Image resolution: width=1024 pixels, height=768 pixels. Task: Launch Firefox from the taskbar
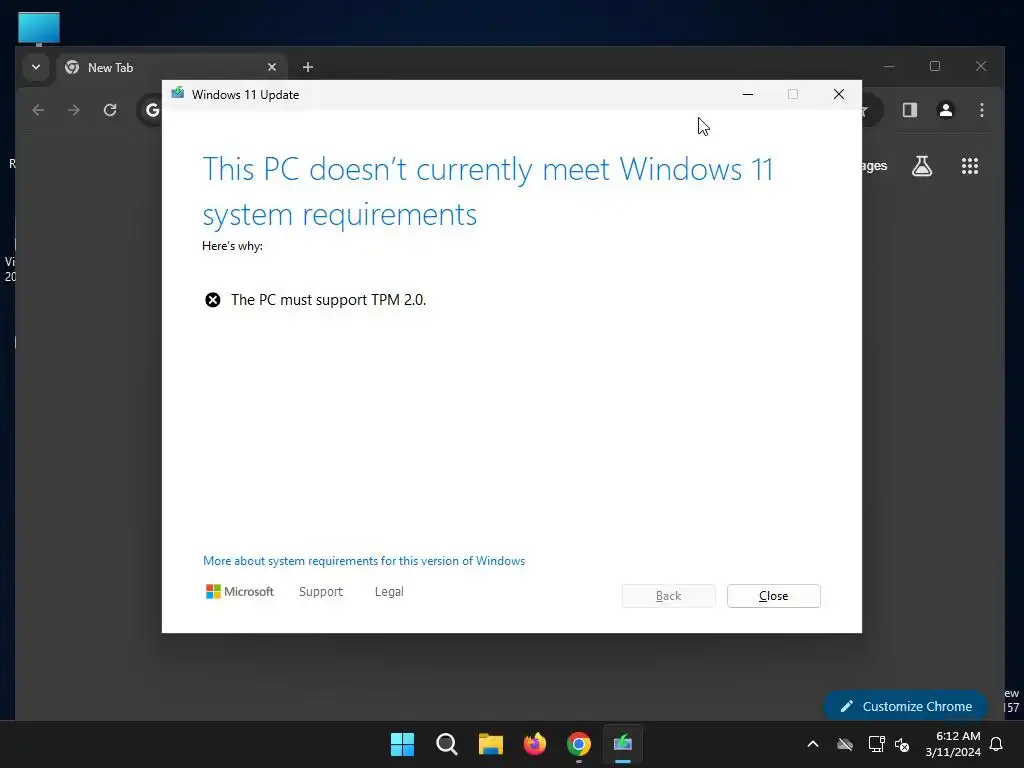(535, 744)
